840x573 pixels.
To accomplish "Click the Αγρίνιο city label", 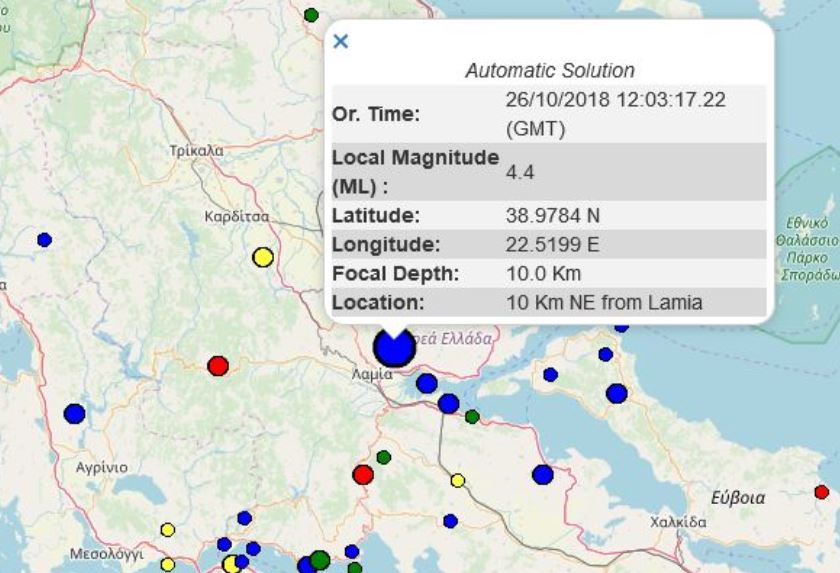I will pyautogui.click(x=102, y=467).
